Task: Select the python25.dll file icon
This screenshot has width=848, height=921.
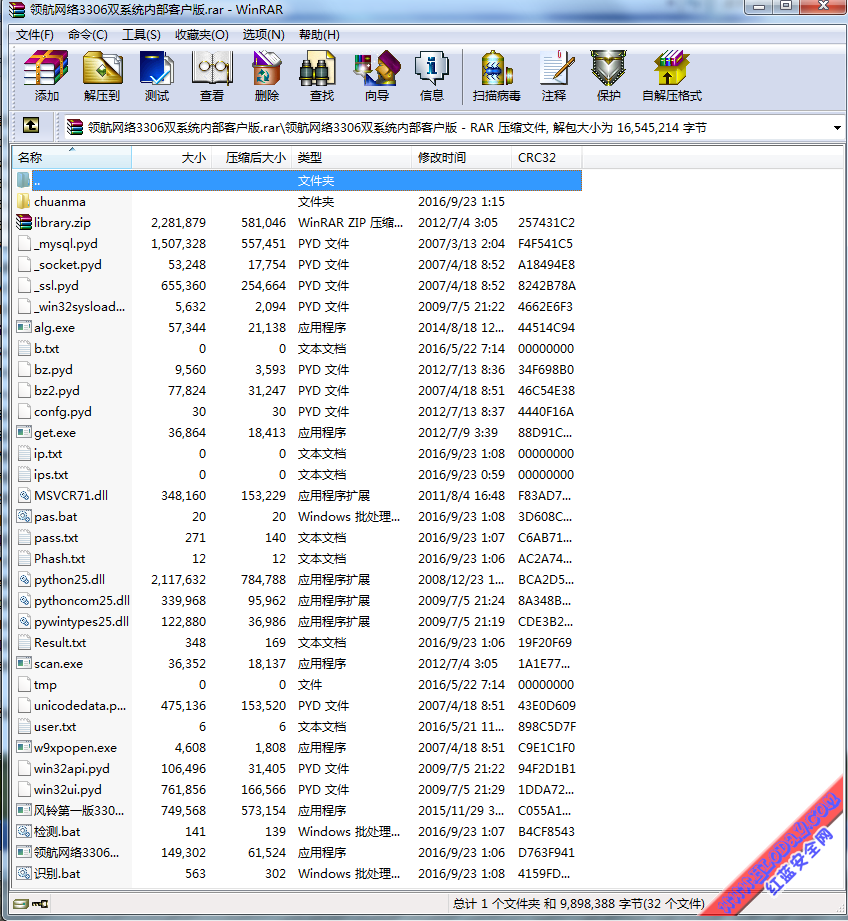Action: click(x=23, y=579)
